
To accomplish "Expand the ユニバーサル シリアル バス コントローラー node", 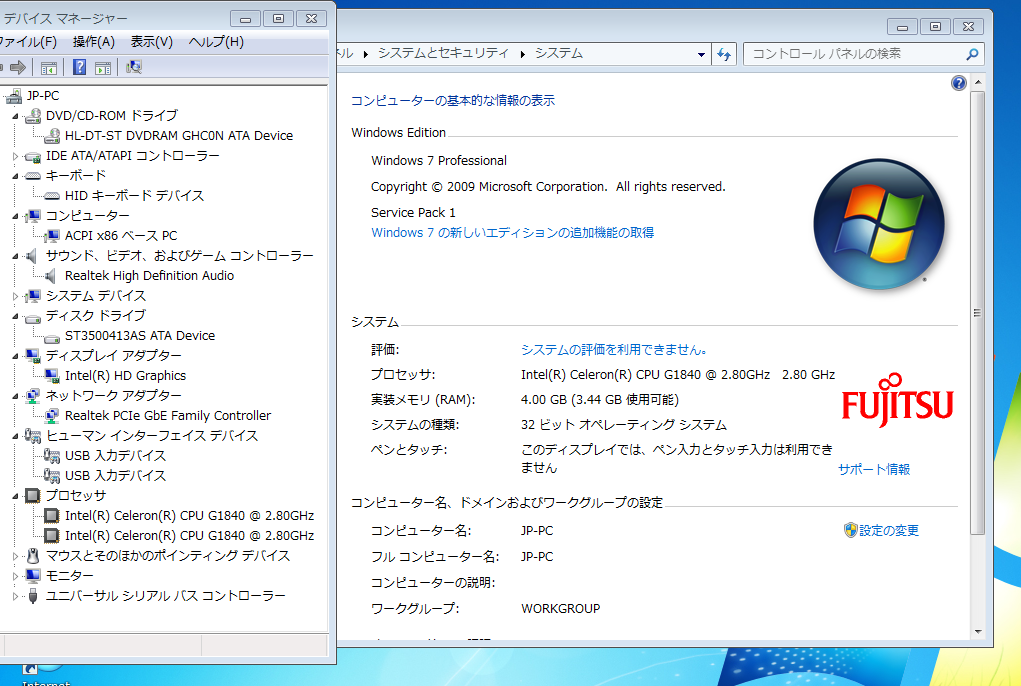I will [16, 596].
